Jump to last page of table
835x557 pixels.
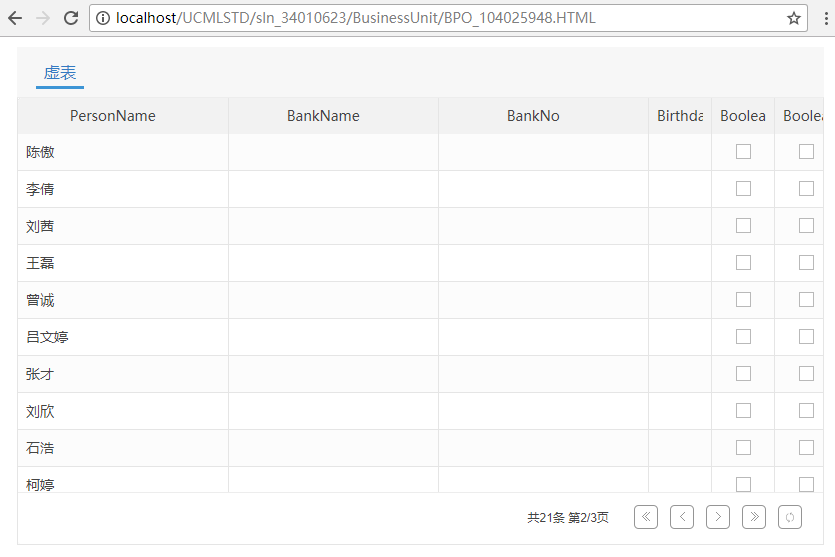[x=754, y=517]
